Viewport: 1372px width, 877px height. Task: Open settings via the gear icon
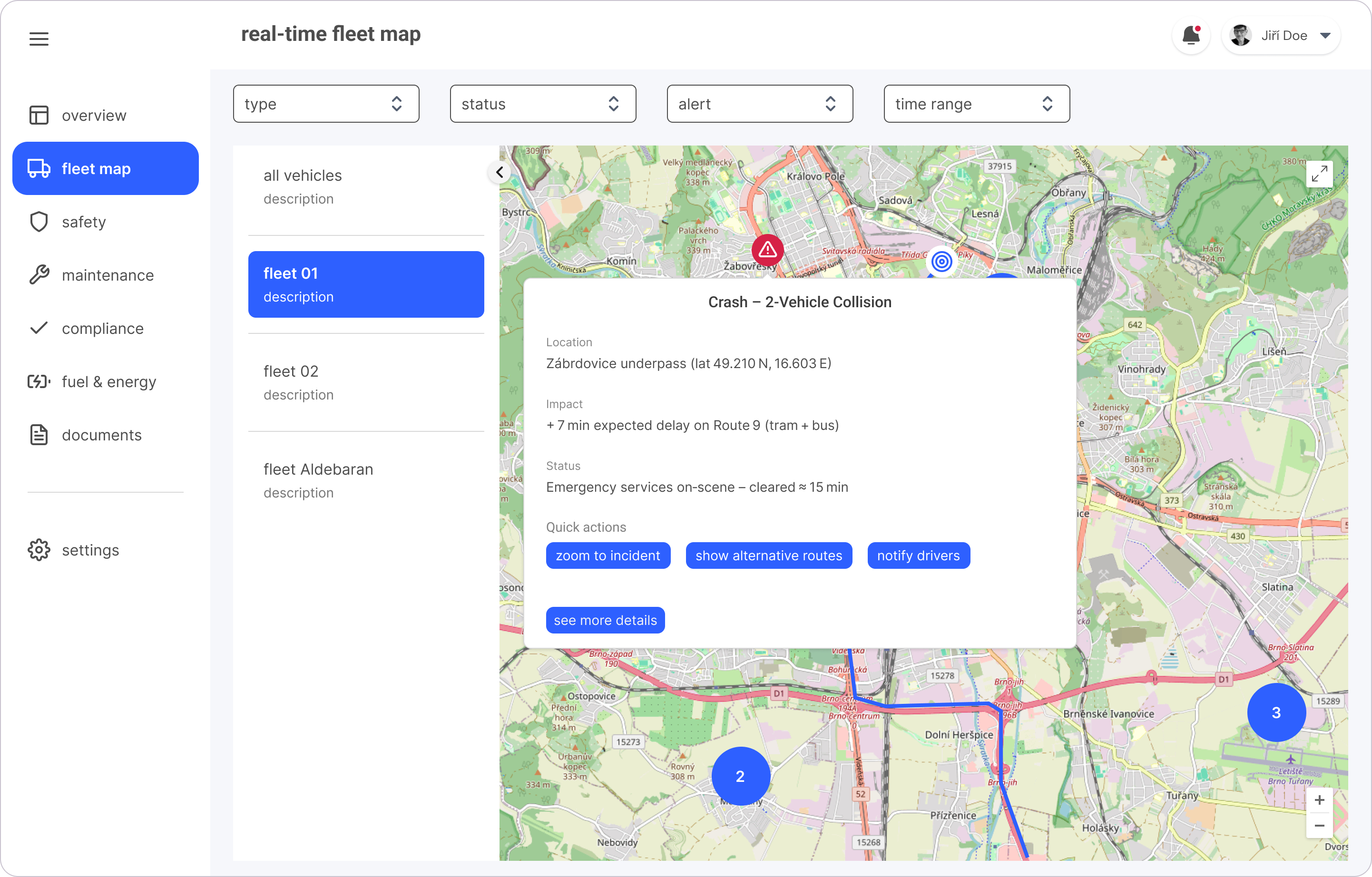(39, 550)
